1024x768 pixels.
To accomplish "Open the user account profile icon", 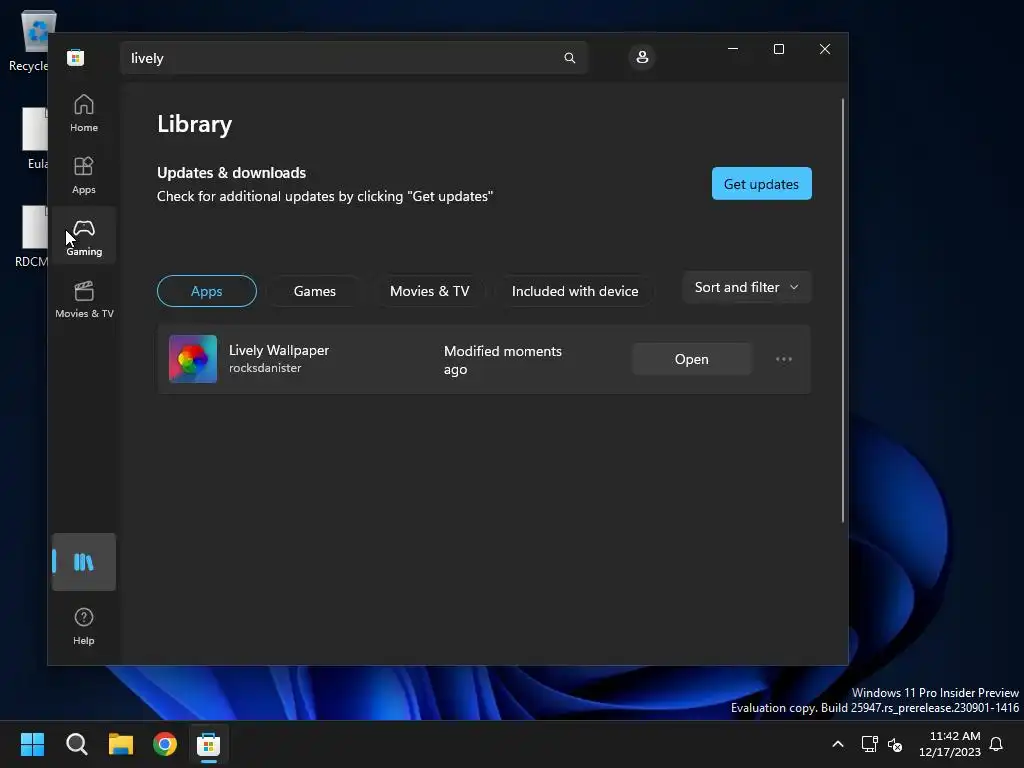I will (642, 57).
